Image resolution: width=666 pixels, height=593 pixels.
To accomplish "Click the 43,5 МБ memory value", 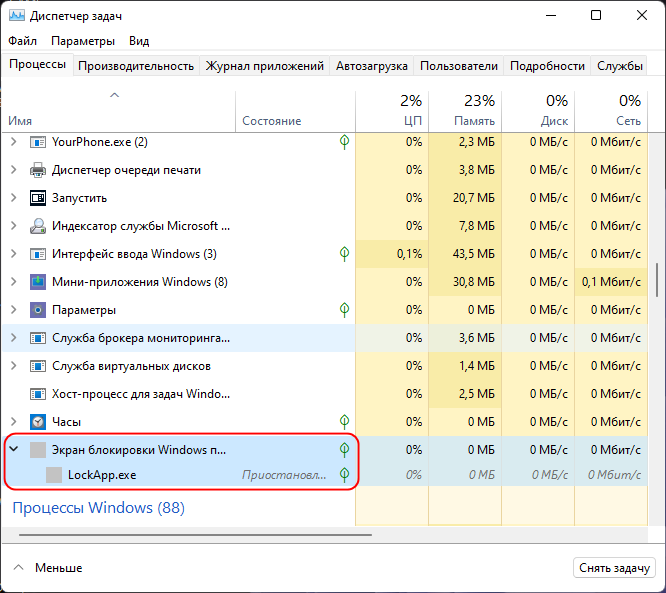I will (474, 254).
